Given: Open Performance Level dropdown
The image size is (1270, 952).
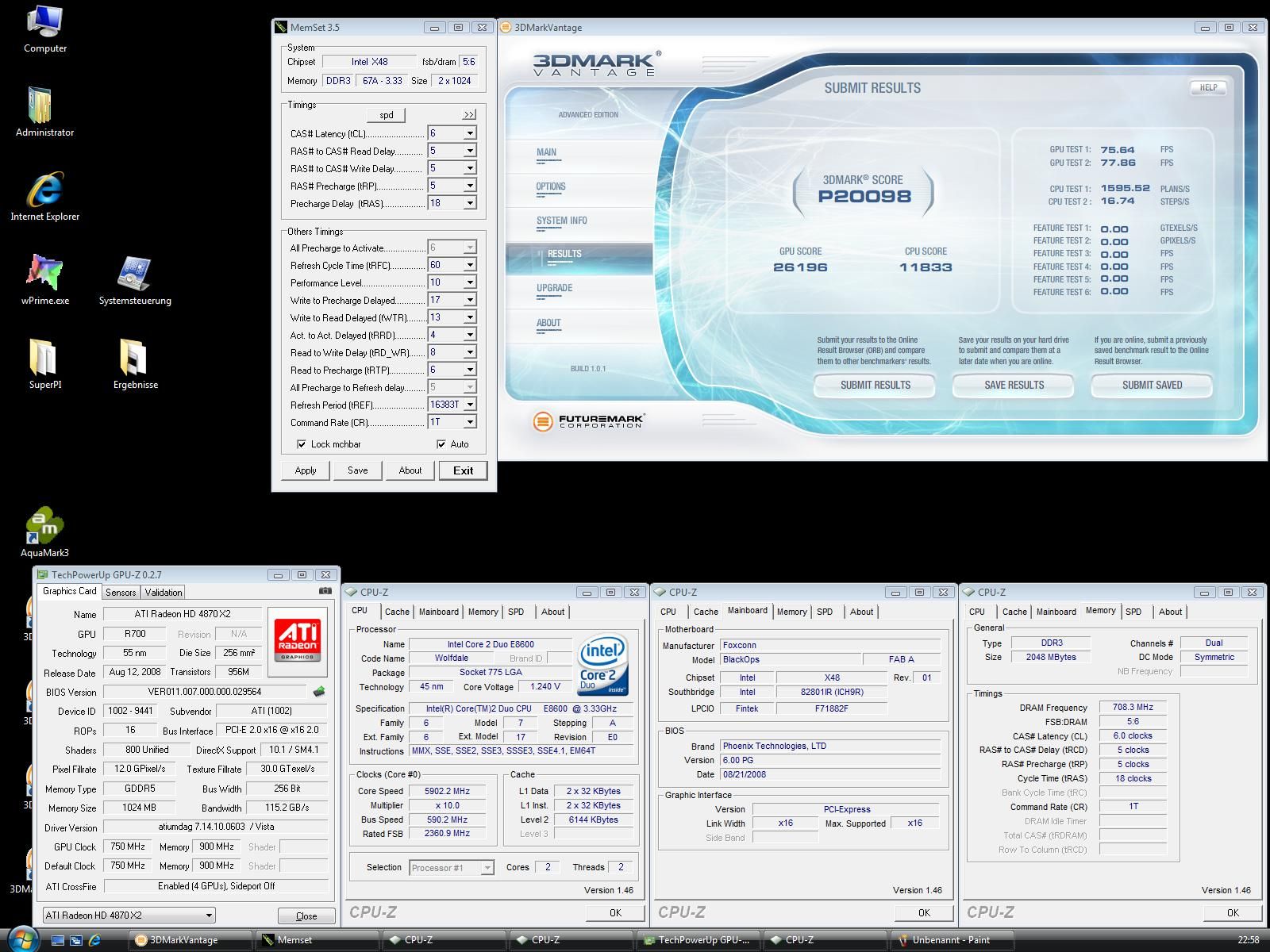Looking at the screenshot, I should click(x=470, y=282).
